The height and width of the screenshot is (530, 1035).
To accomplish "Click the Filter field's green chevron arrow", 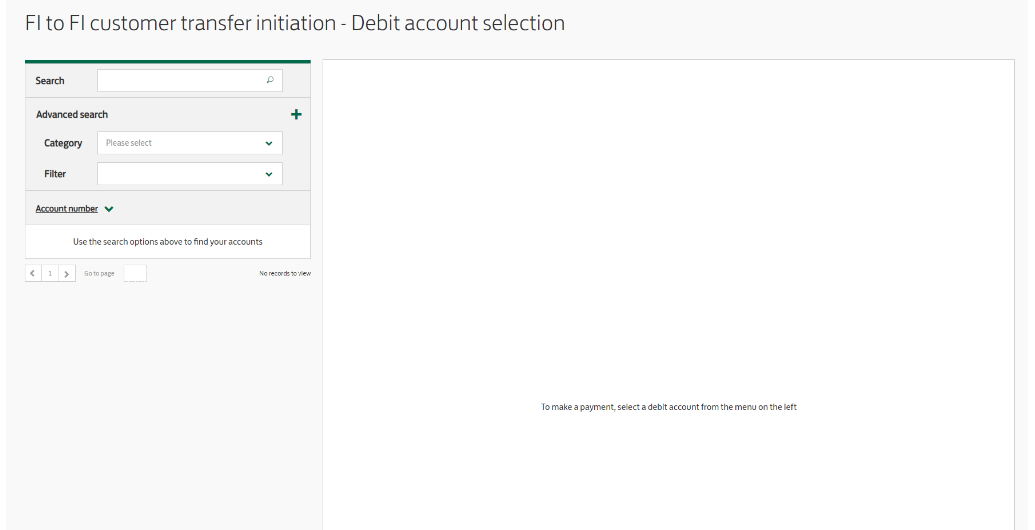I will coord(269,174).
